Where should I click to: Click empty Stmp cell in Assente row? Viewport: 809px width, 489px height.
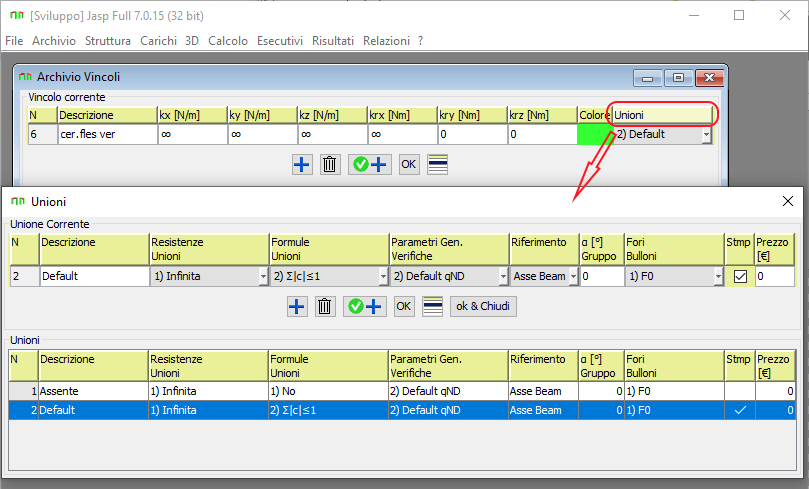click(x=740, y=391)
